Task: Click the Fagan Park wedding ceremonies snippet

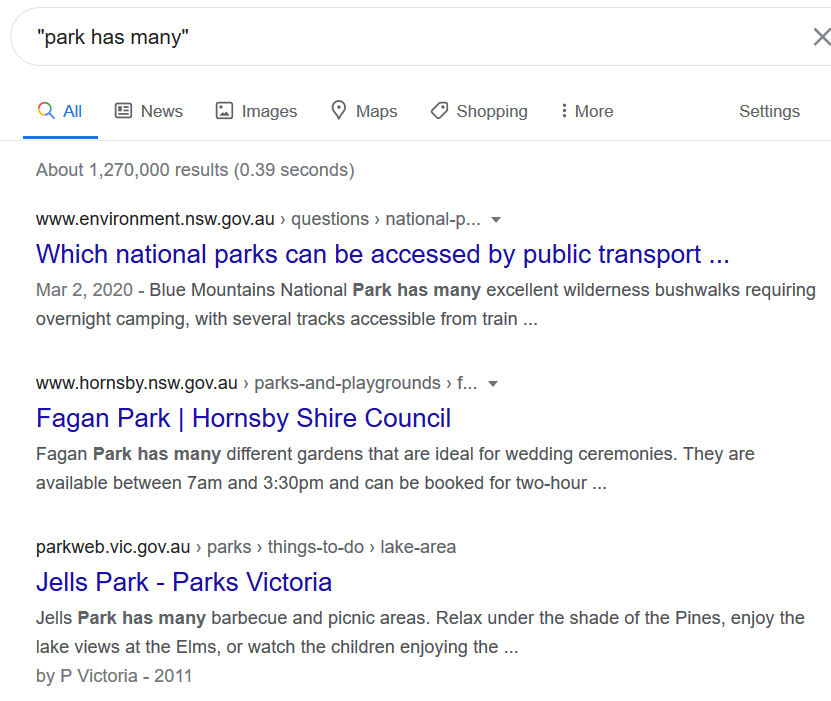Action: pyautogui.click(x=395, y=468)
